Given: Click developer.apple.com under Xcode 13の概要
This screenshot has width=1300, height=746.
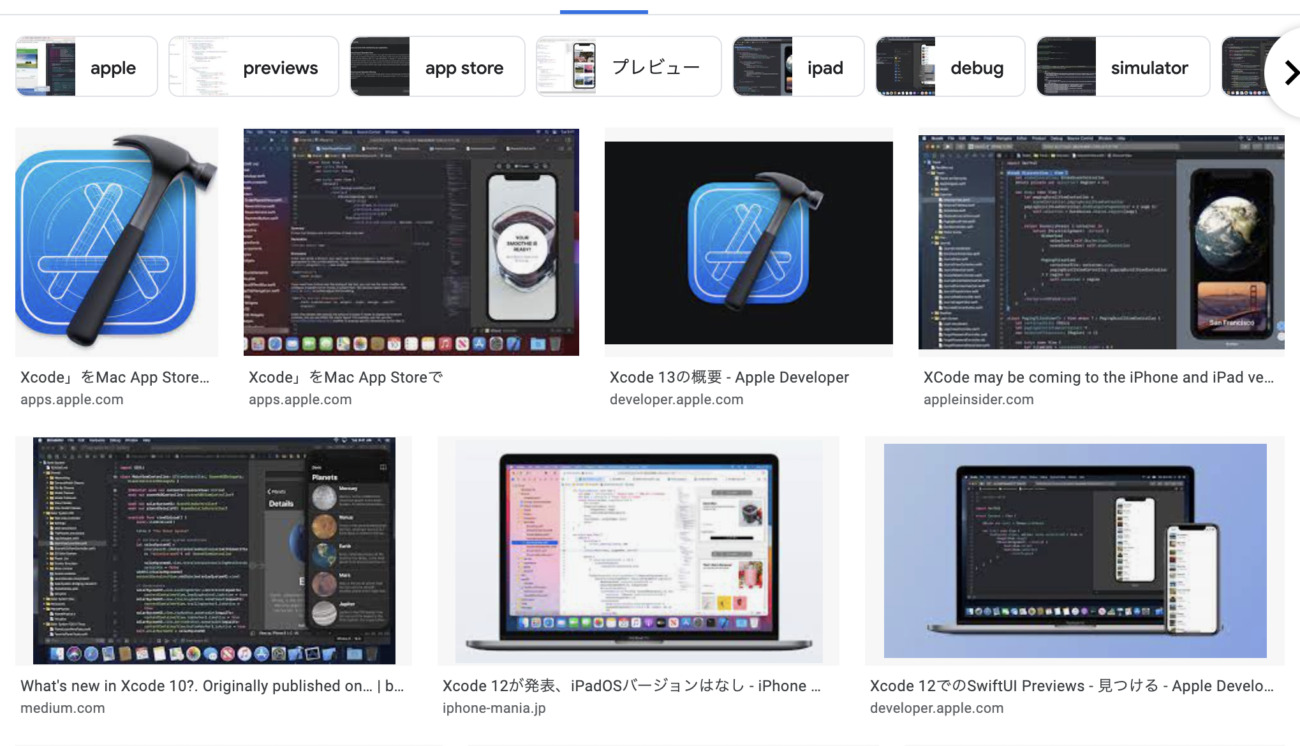Looking at the screenshot, I should coord(676,399).
